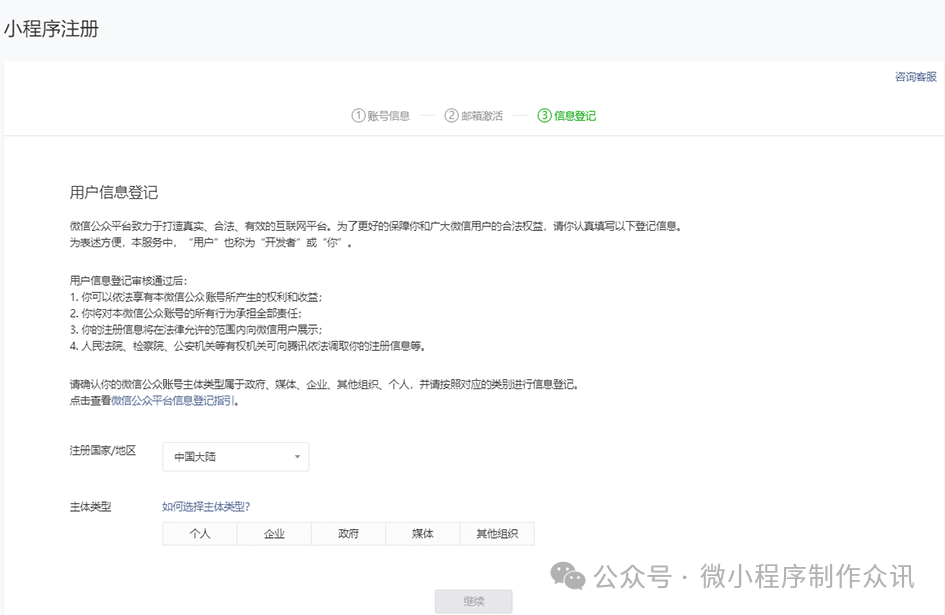Select 政府 as the subject type
This screenshot has height=615, width=945.
click(x=348, y=534)
